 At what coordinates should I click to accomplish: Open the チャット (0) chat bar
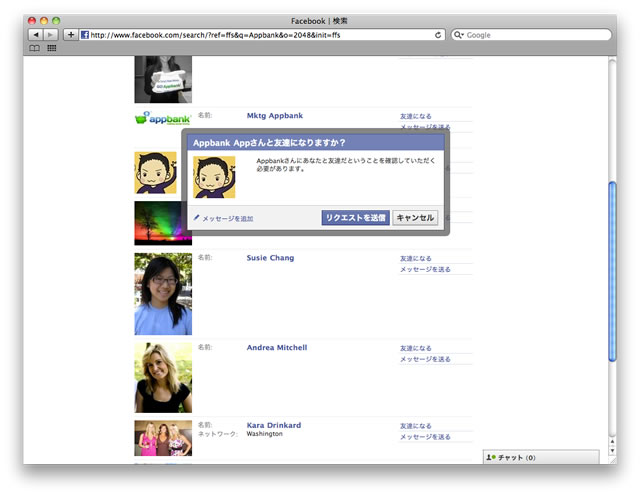[x=541, y=457]
